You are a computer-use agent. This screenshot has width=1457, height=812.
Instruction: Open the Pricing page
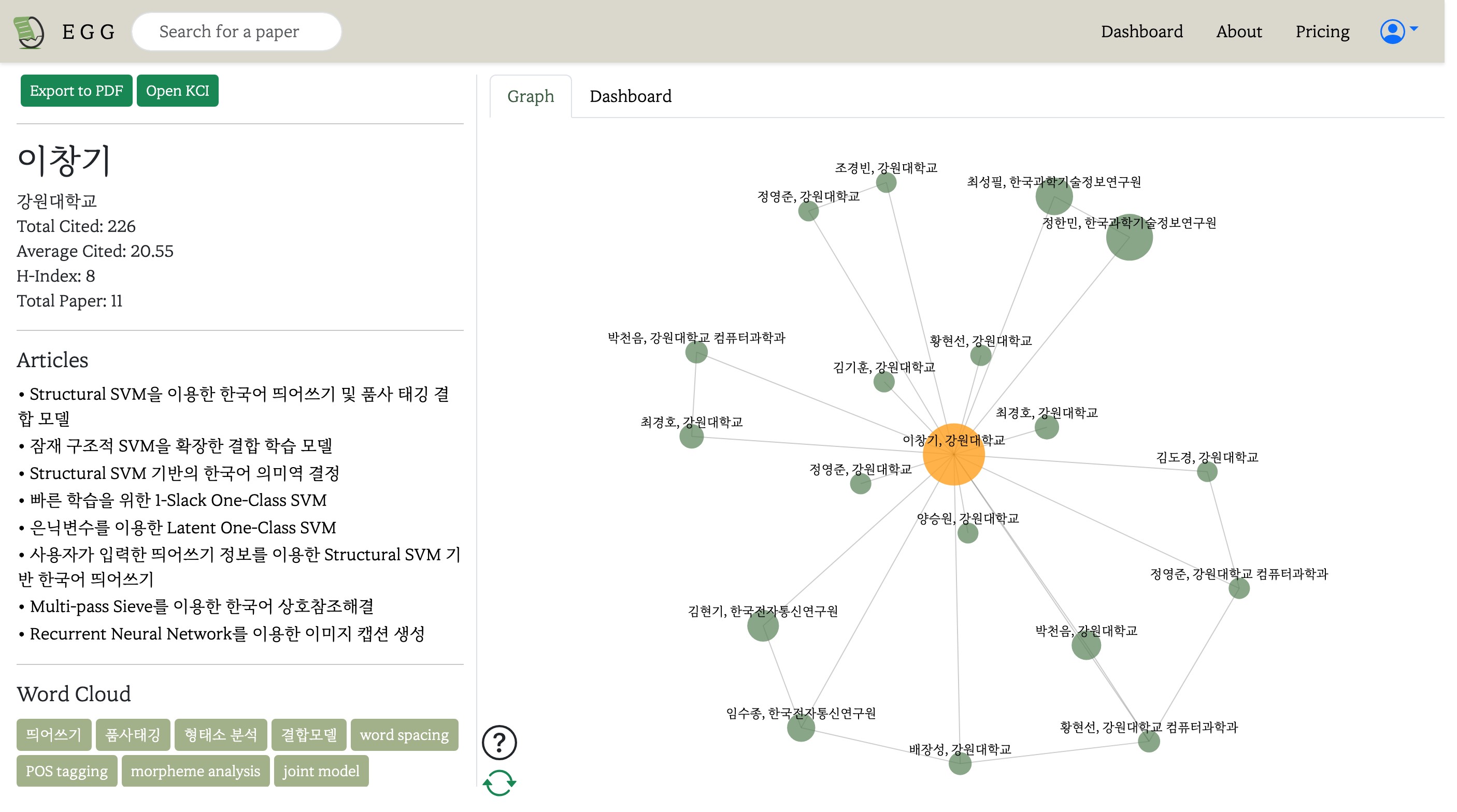1323,31
